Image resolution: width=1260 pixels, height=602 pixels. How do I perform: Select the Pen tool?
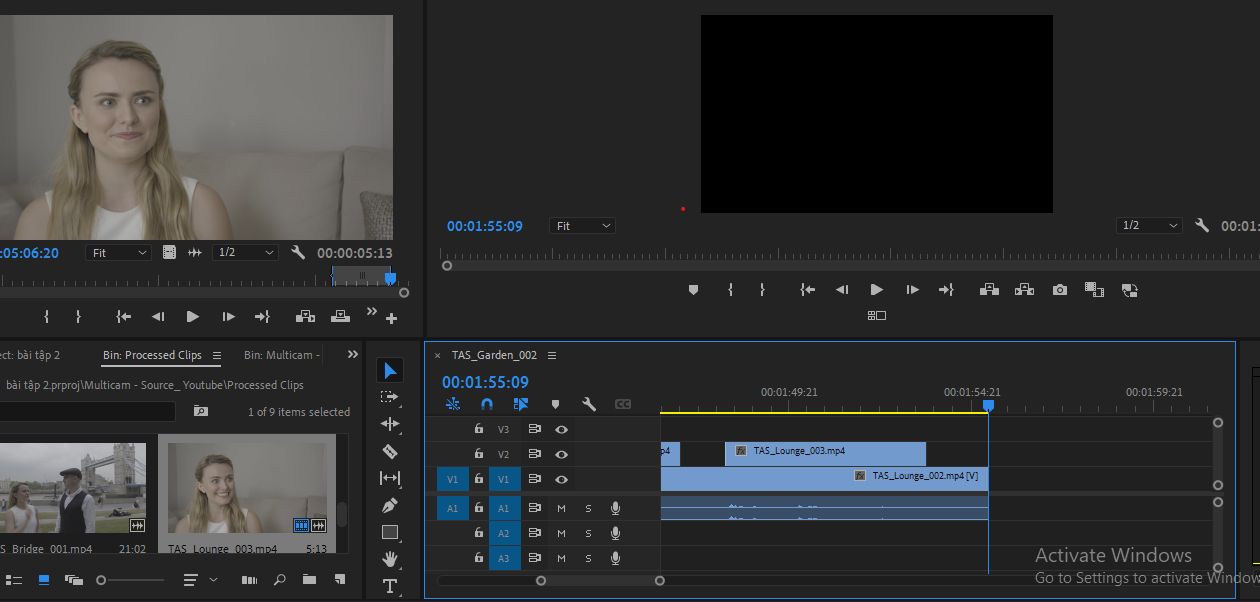(390, 505)
